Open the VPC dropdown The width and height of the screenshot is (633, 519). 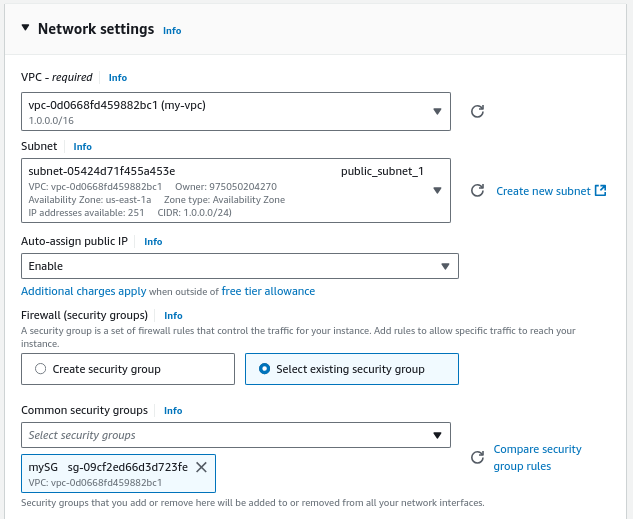coord(236,111)
